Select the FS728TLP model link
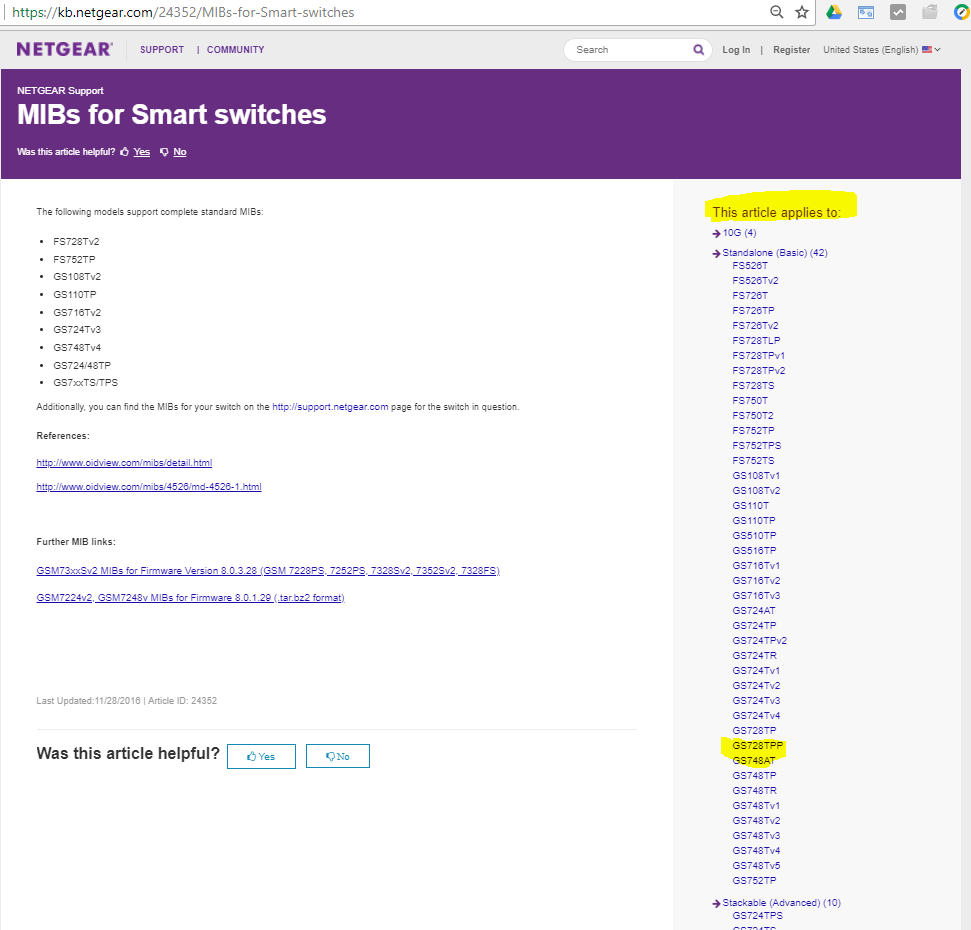This screenshot has width=971, height=930. 756,341
